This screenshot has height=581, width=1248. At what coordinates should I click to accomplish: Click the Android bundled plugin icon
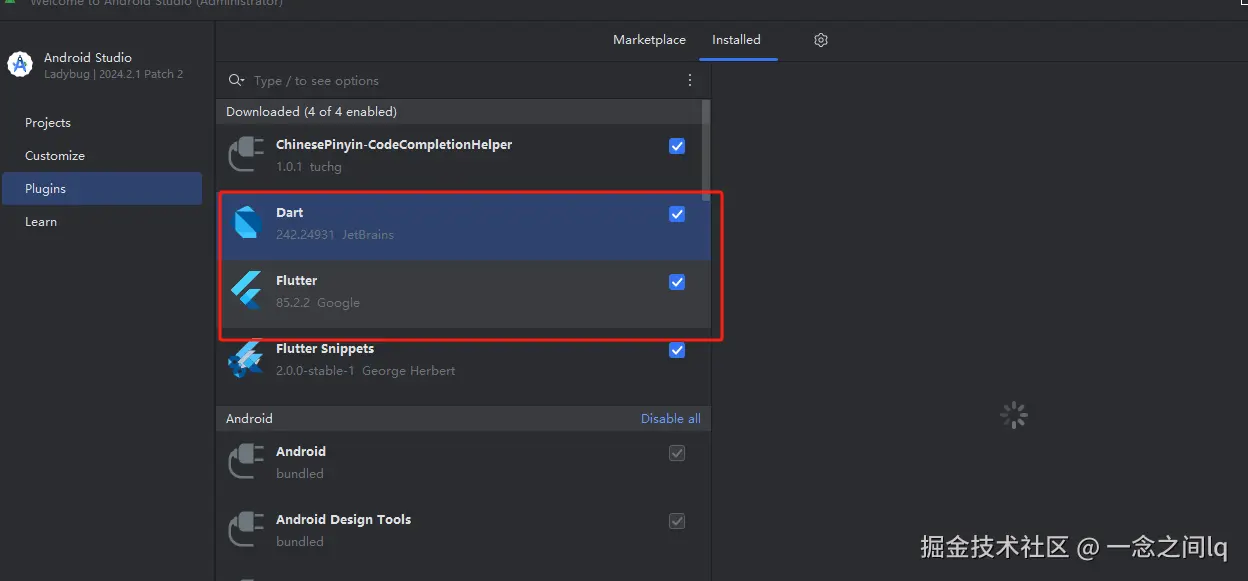[246, 462]
